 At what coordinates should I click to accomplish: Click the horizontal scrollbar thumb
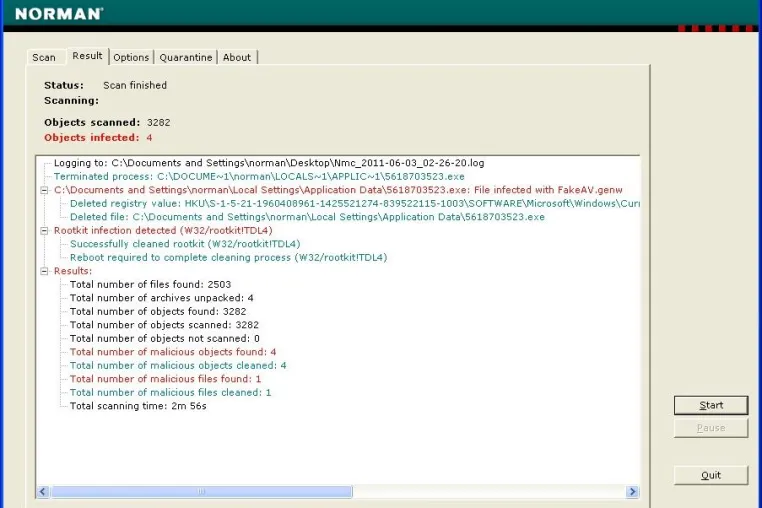[x=202, y=491]
